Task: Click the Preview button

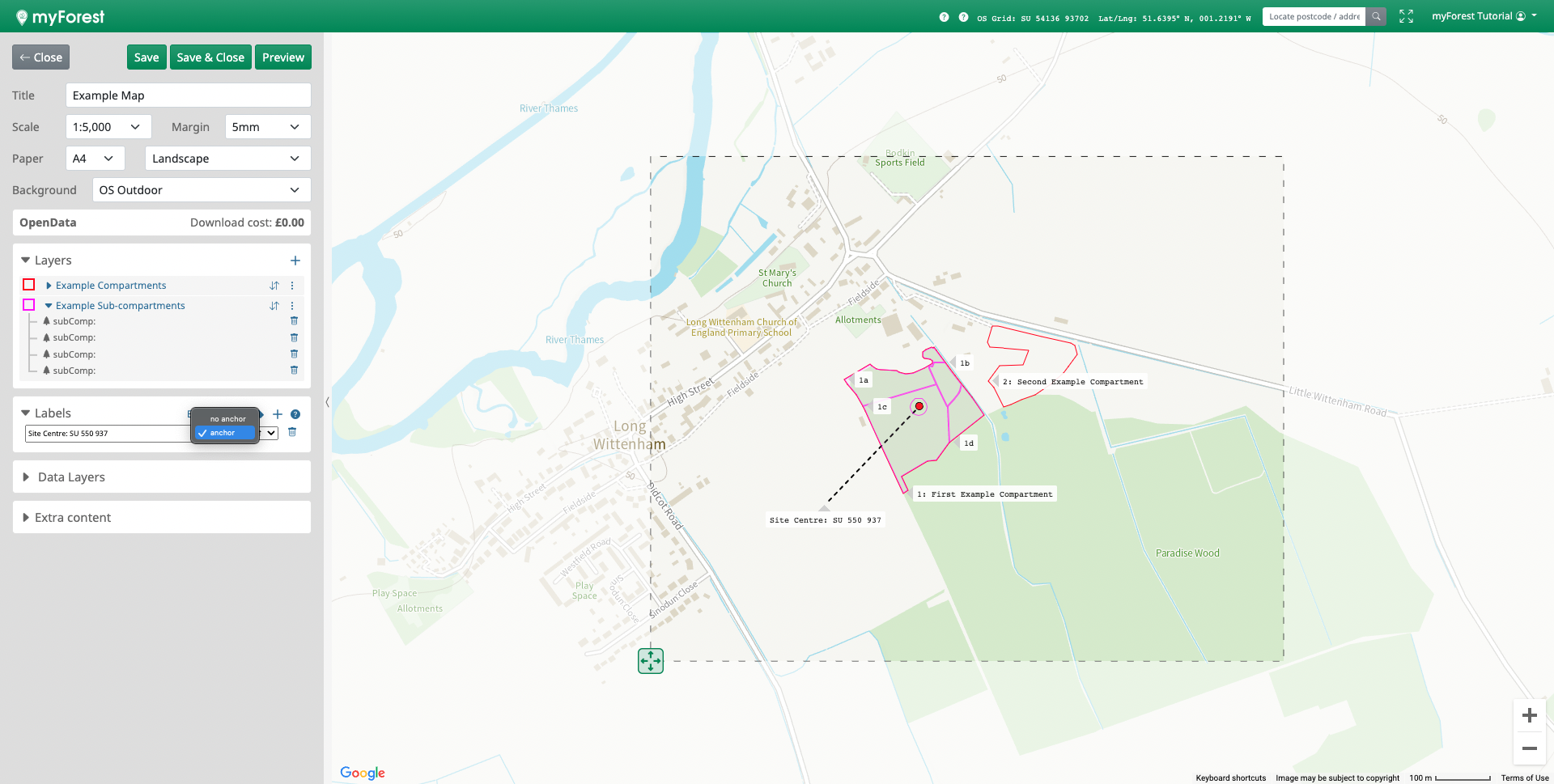Action: (x=283, y=57)
